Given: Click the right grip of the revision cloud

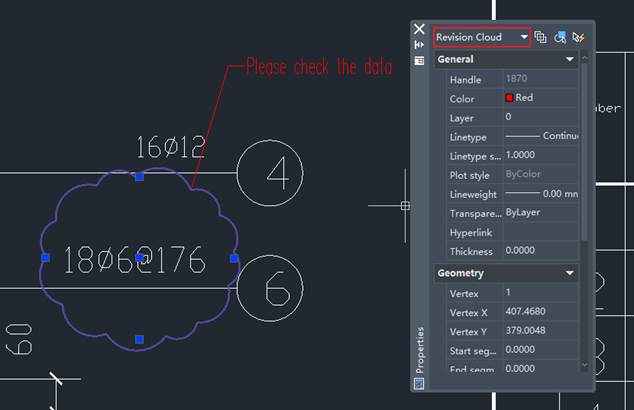Looking at the screenshot, I should [234, 258].
